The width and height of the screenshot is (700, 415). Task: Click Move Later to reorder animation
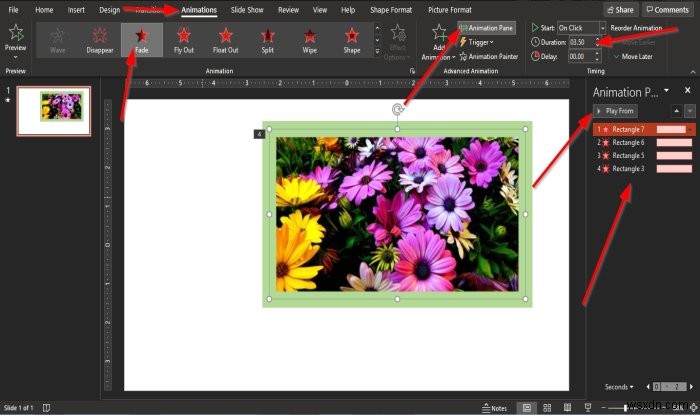pyautogui.click(x=633, y=56)
